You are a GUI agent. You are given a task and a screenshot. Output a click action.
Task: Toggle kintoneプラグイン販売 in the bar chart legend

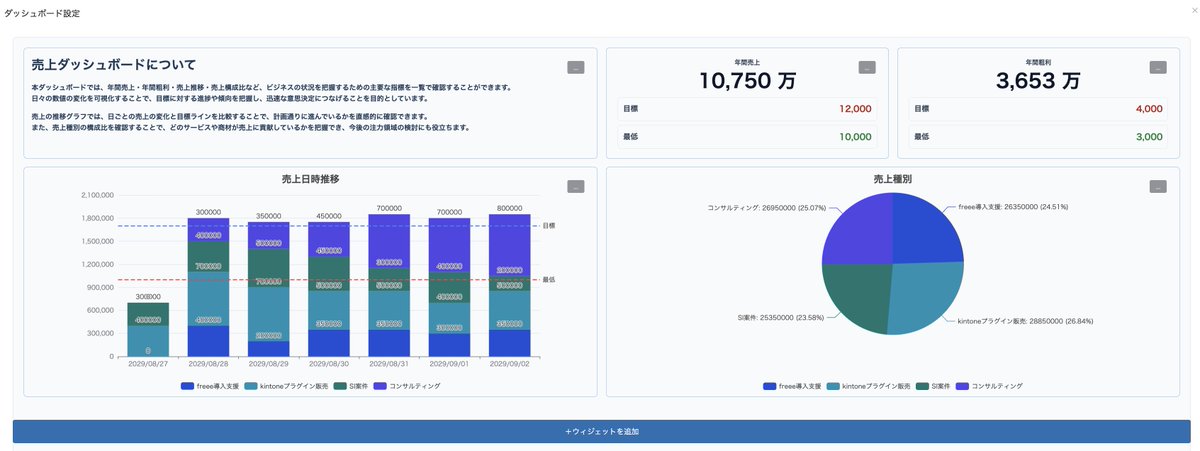(284, 385)
